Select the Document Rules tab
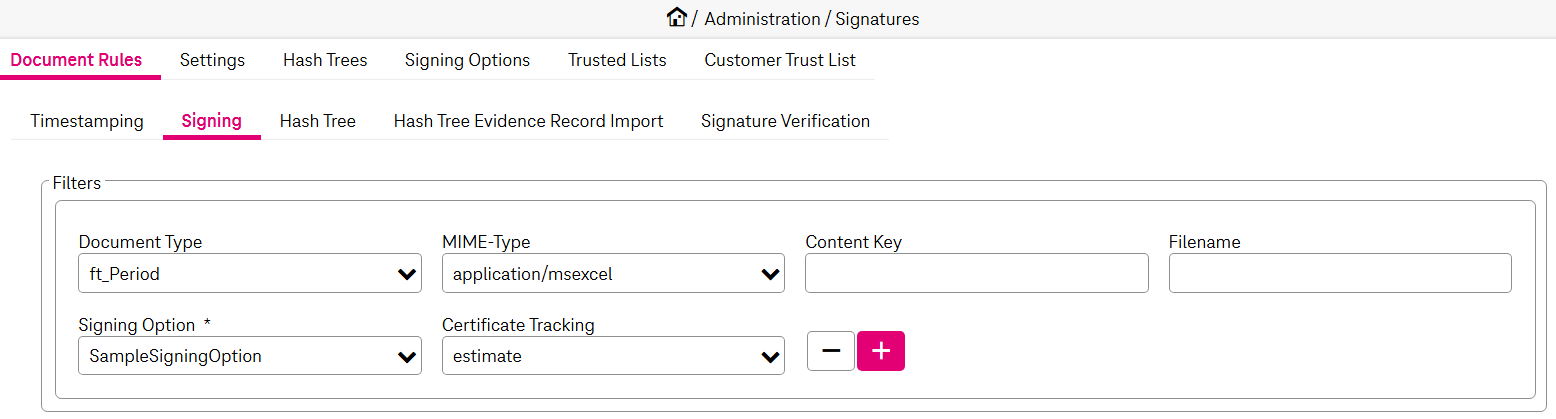Screen dimensions: 1556x419 pyautogui.click(x=76, y=60)
